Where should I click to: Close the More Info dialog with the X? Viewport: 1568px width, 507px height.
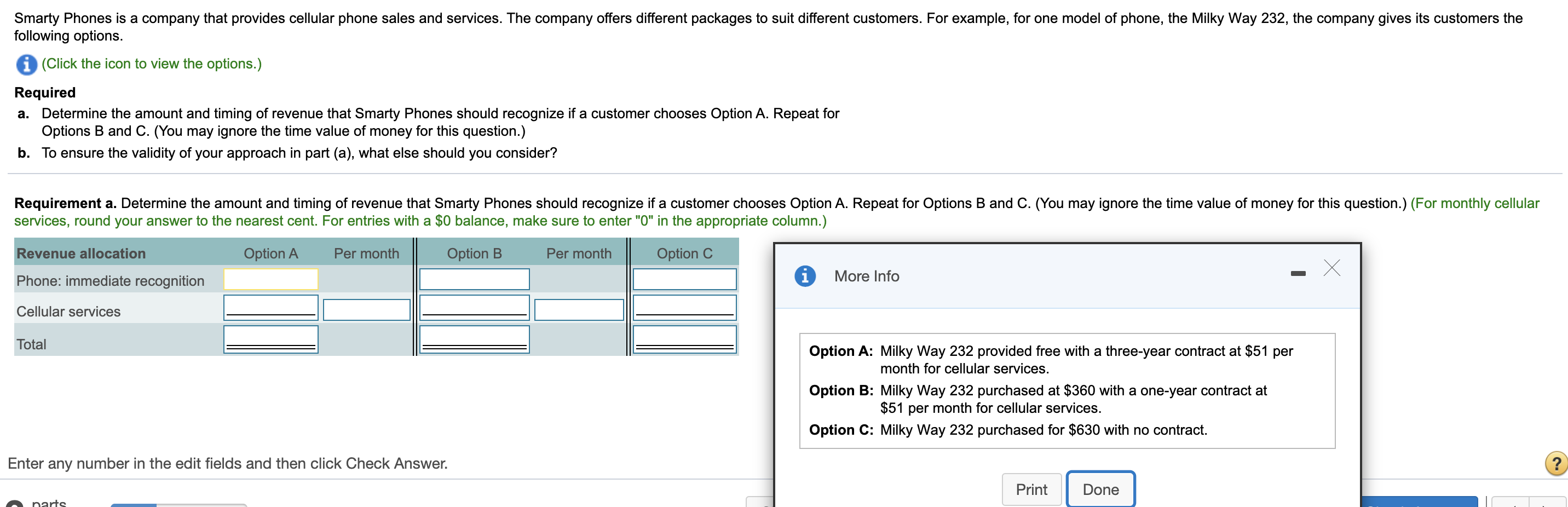(1331, 267)
